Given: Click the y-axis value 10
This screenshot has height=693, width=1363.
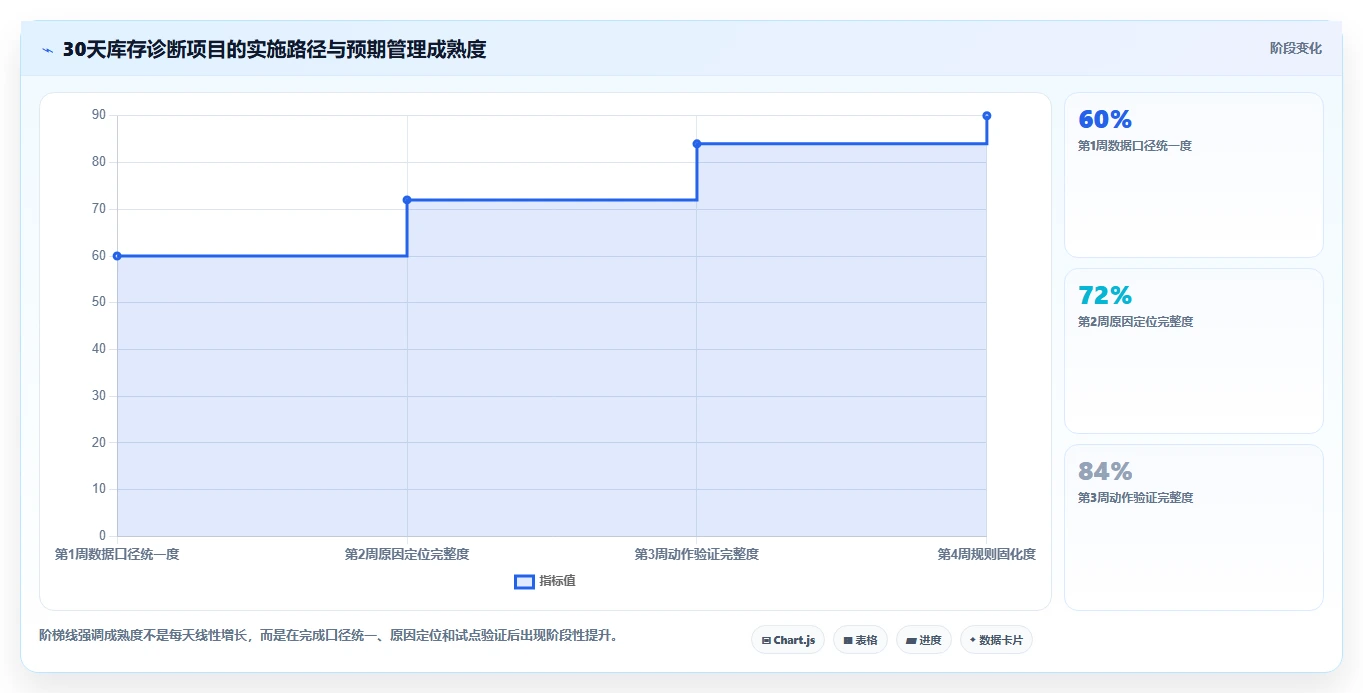Looking at the screenshot, I should point(99,489).
